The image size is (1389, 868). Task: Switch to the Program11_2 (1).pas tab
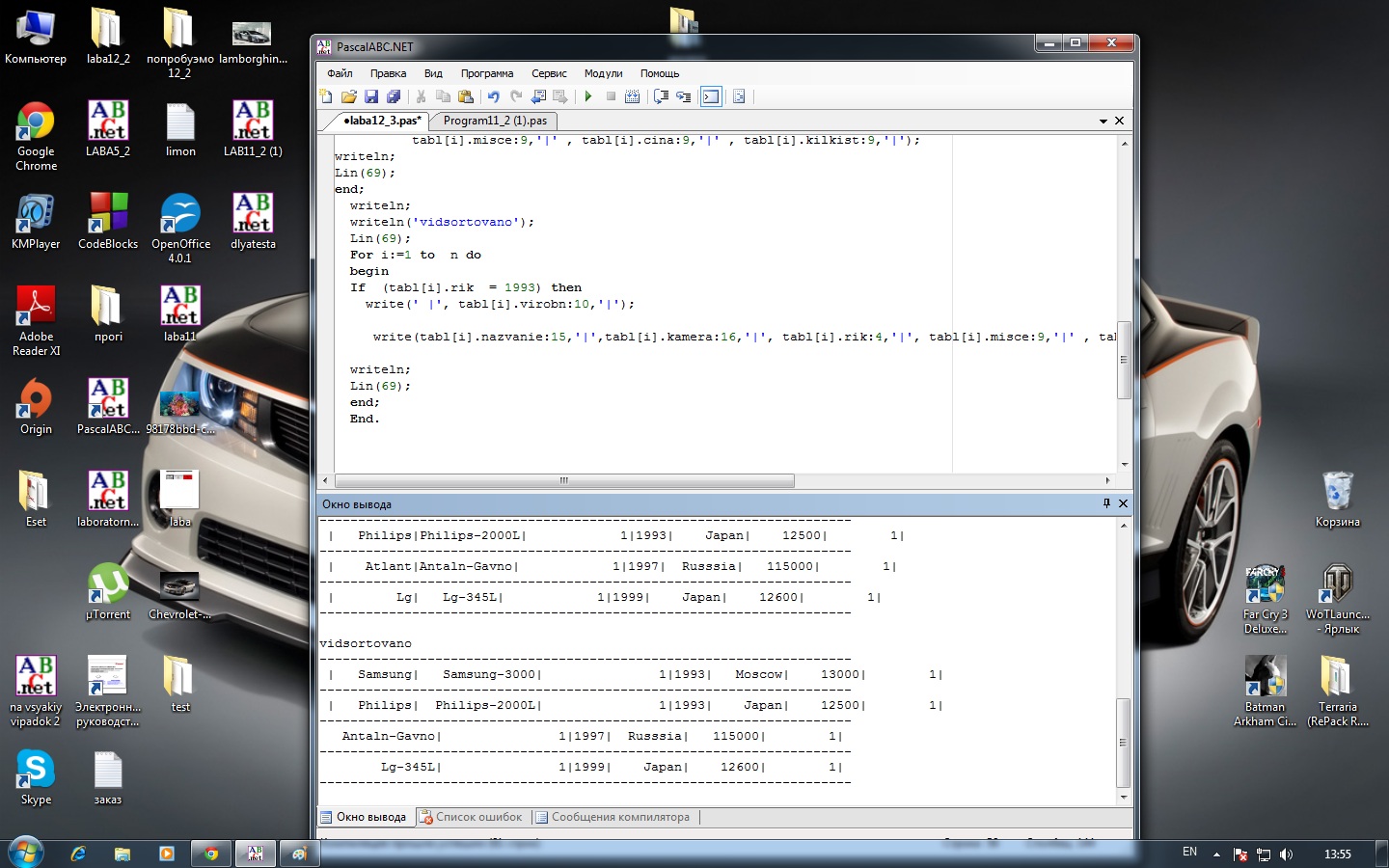(x=495, y=121)
